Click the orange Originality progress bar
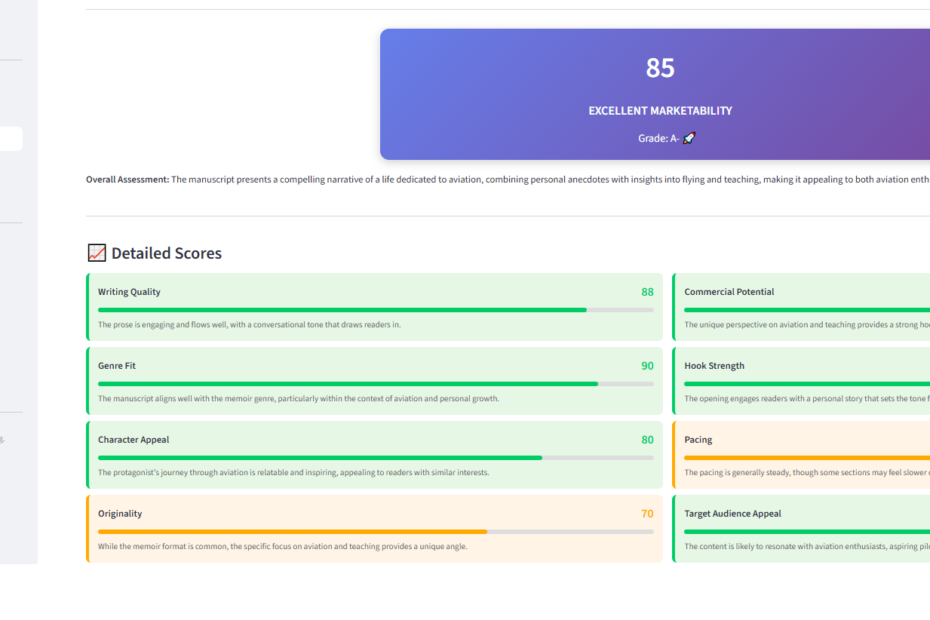The height and width of the screenshot is (620, 930). tap(375, 532)
